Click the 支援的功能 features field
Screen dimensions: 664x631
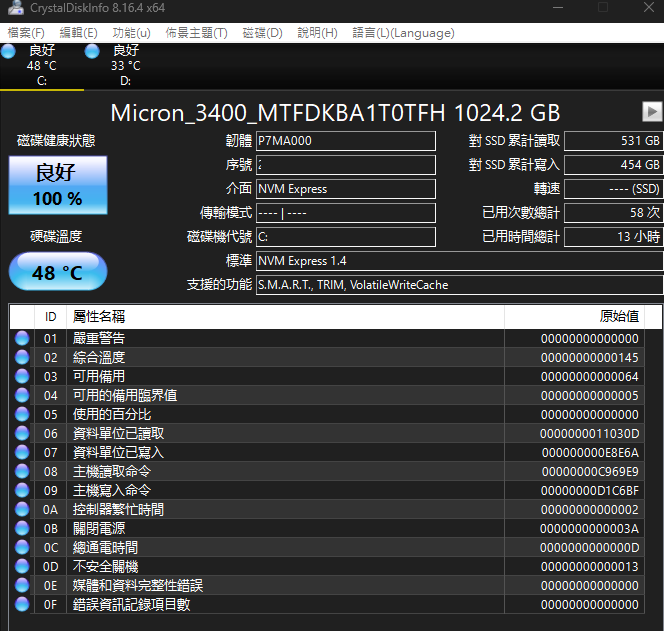click(459, 285)
